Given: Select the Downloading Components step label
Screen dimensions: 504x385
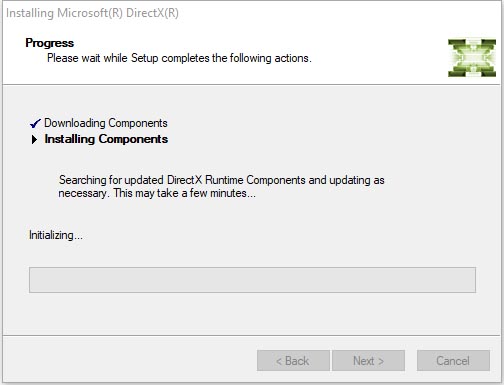Looking at the screenshot, I should pos(106,123).
